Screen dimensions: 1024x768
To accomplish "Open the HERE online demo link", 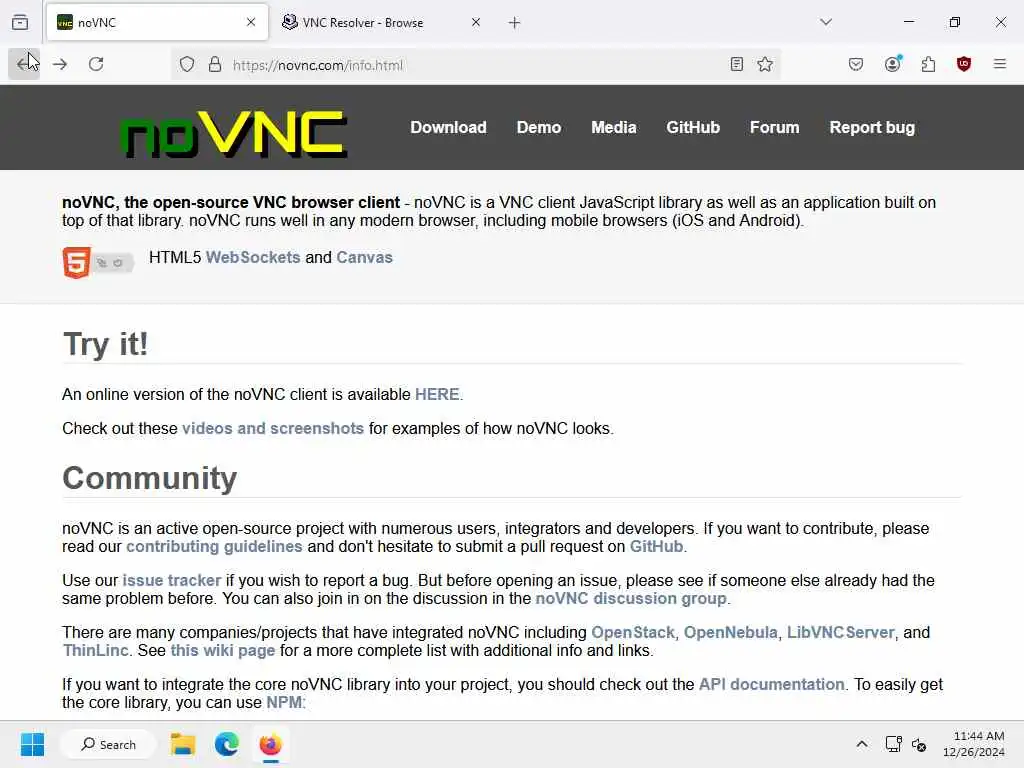I will (437, 394).
